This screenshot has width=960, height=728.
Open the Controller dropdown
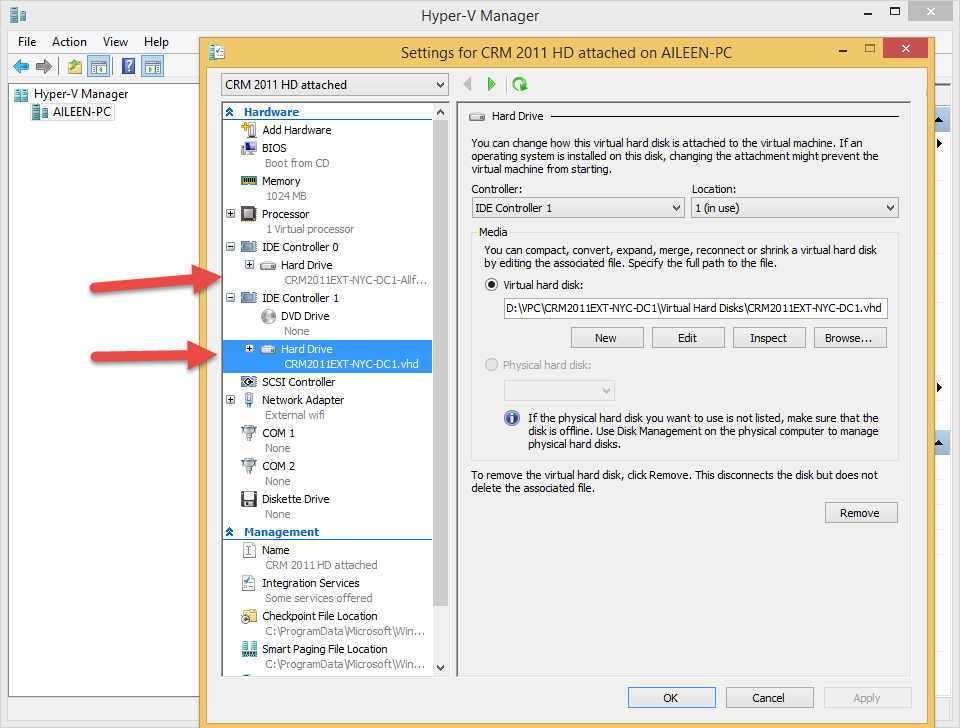(577, 208)
